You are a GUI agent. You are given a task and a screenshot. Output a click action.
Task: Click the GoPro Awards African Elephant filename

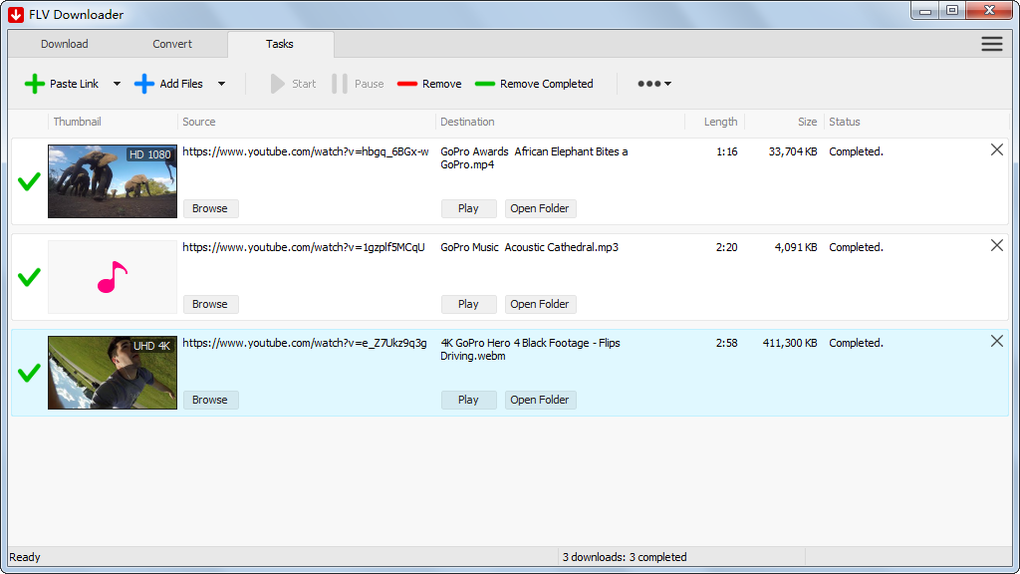point(534,158)
